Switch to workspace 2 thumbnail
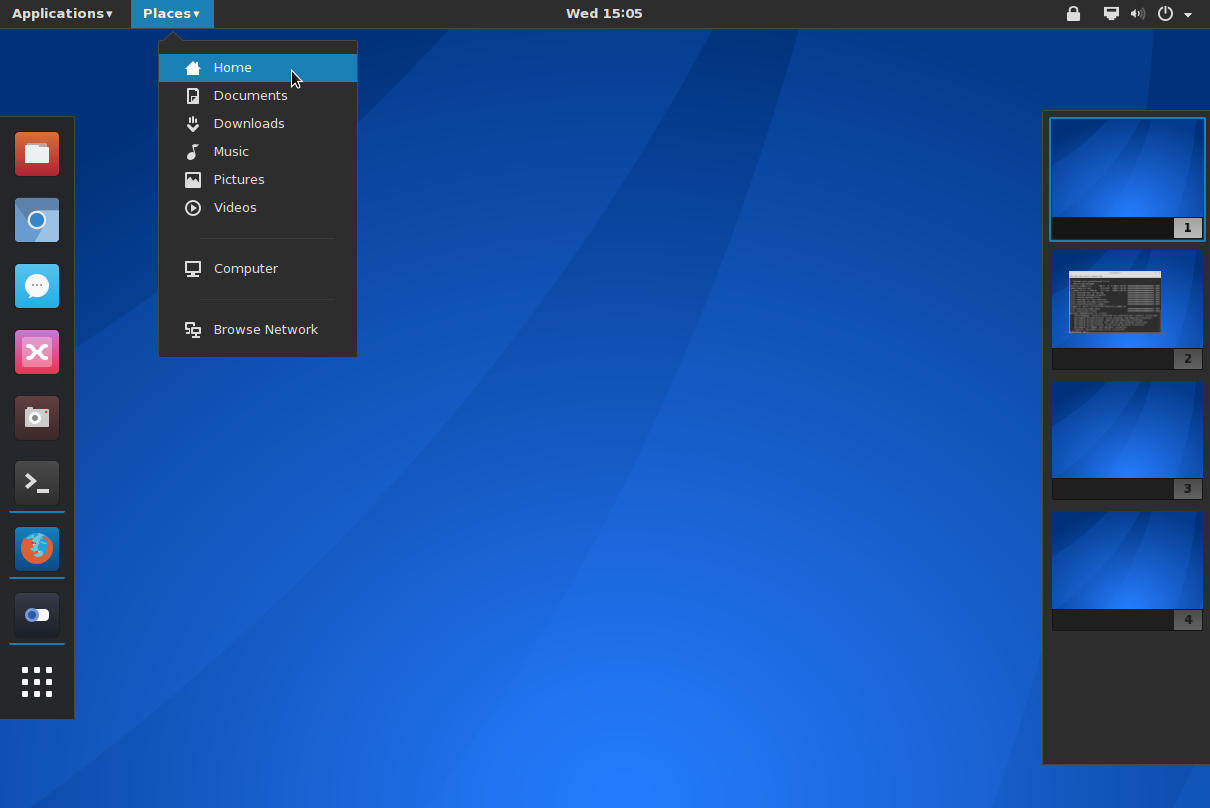Screen dimensions: 1210x808 pyautogui.click(x=1126, y=300)
